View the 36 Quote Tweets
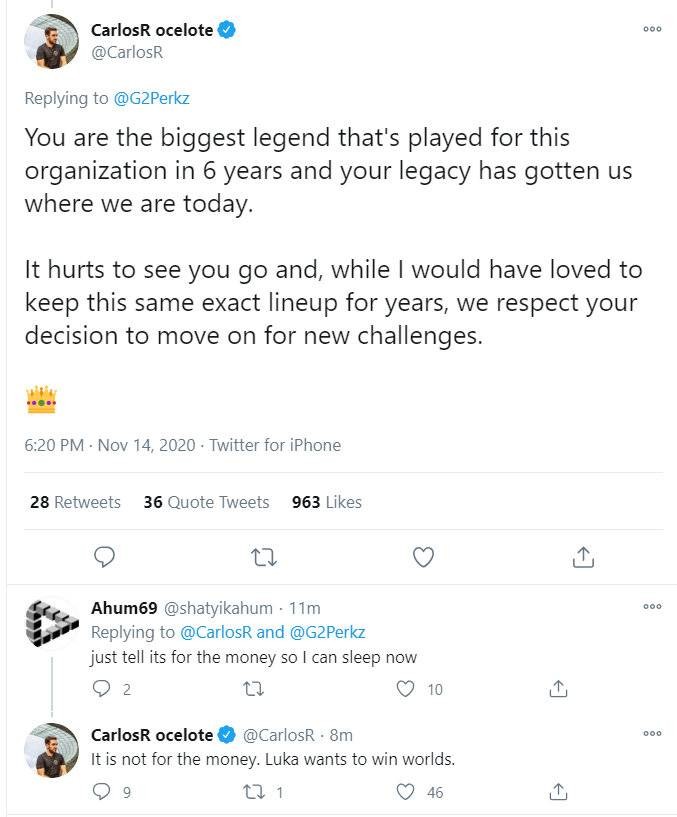The height and width of the screenshot is (817, 677). click(x=206, y=502)
